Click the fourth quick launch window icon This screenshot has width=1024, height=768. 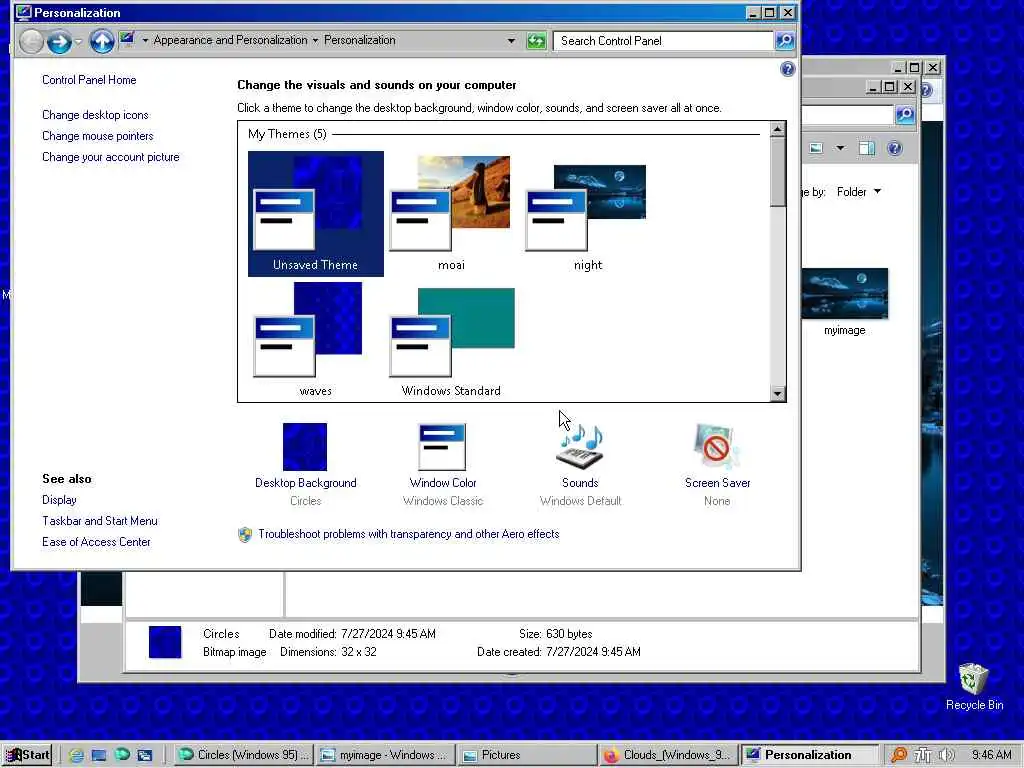[x=144, y=755]
